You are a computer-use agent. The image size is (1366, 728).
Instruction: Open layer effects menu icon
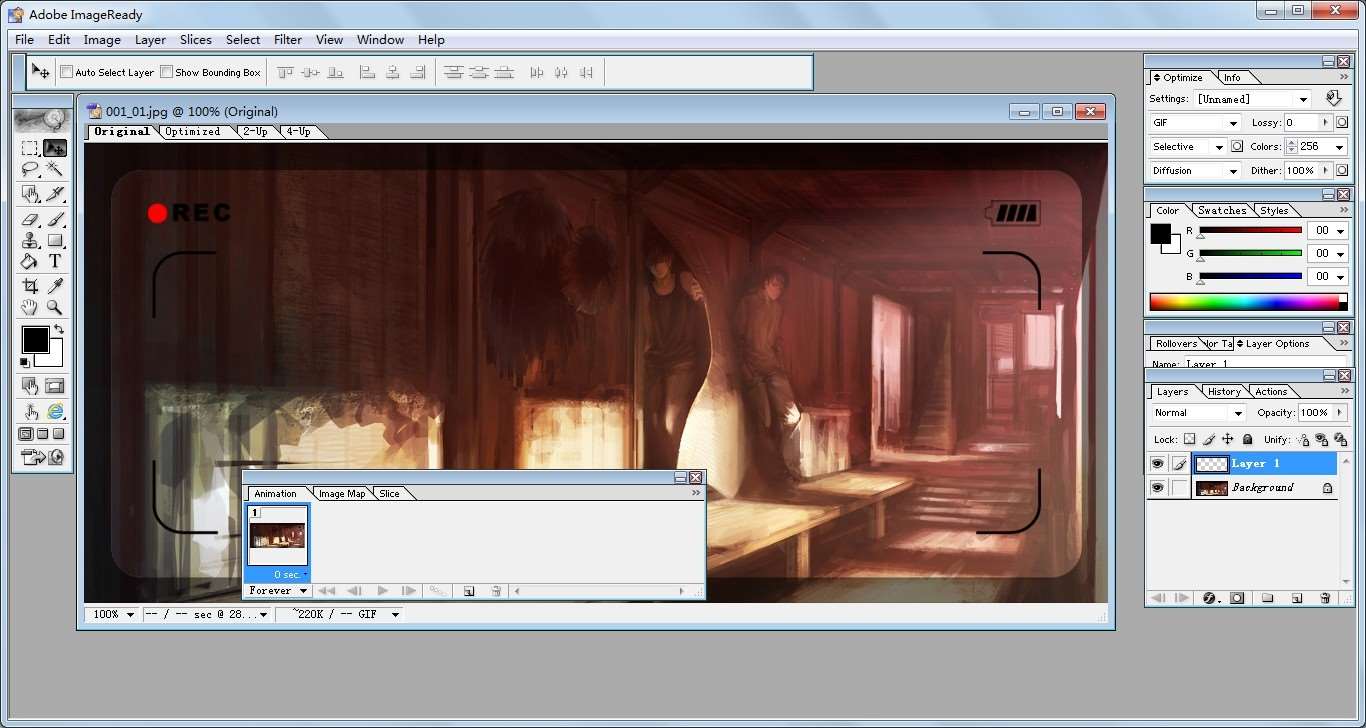click(x=1209, y=598)
